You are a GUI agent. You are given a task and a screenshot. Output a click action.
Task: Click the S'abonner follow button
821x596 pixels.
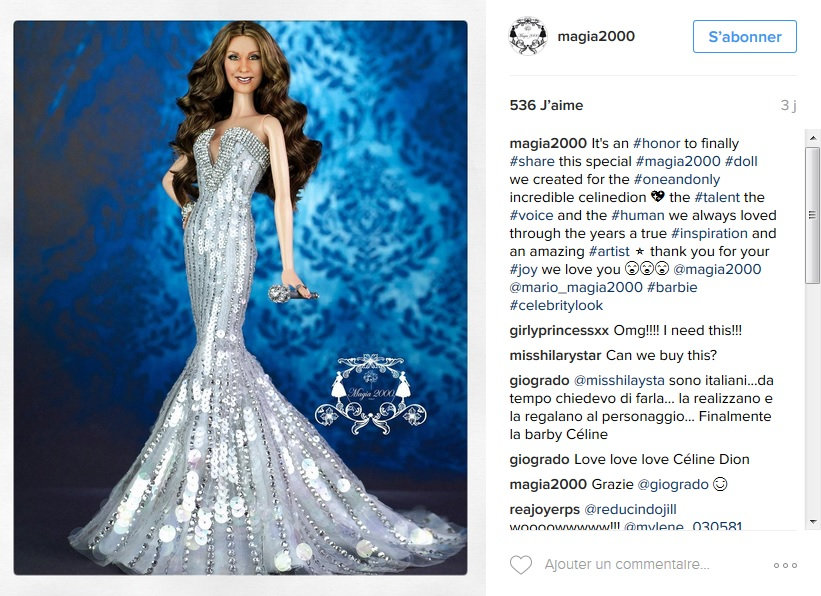coord(745,37)
